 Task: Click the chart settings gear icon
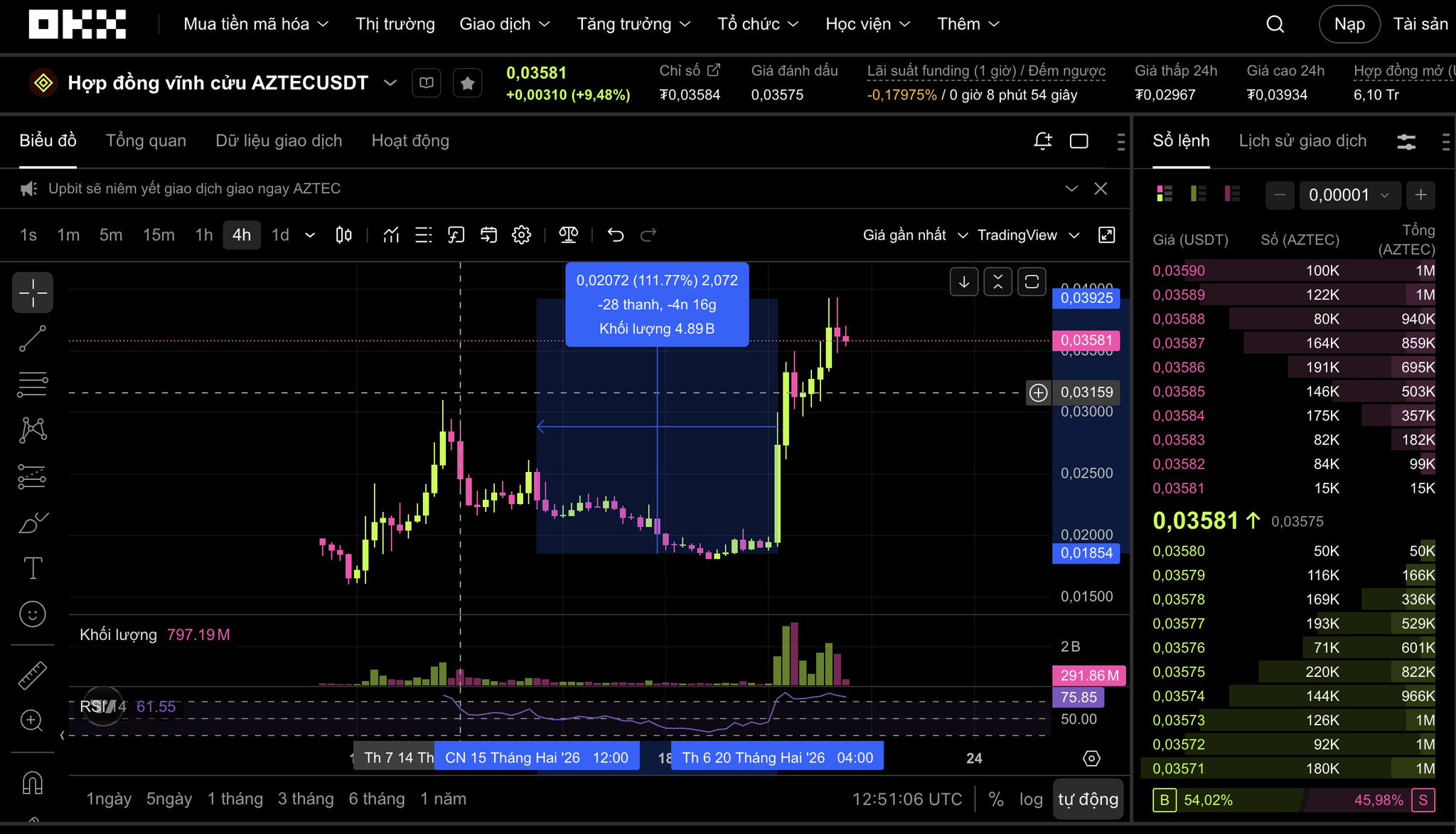coord(521,235)
